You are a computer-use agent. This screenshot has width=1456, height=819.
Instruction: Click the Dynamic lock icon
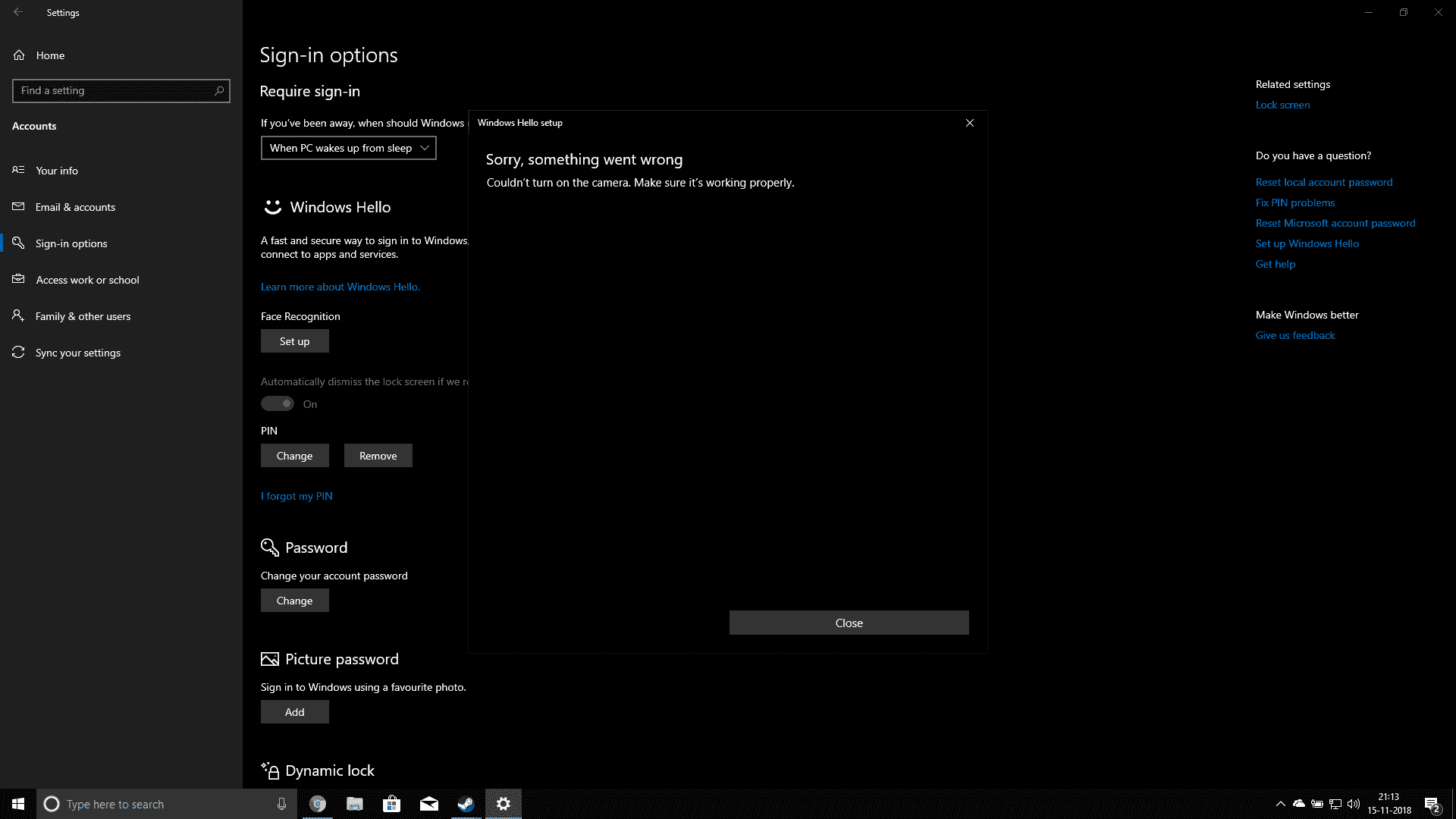point(269,770)
